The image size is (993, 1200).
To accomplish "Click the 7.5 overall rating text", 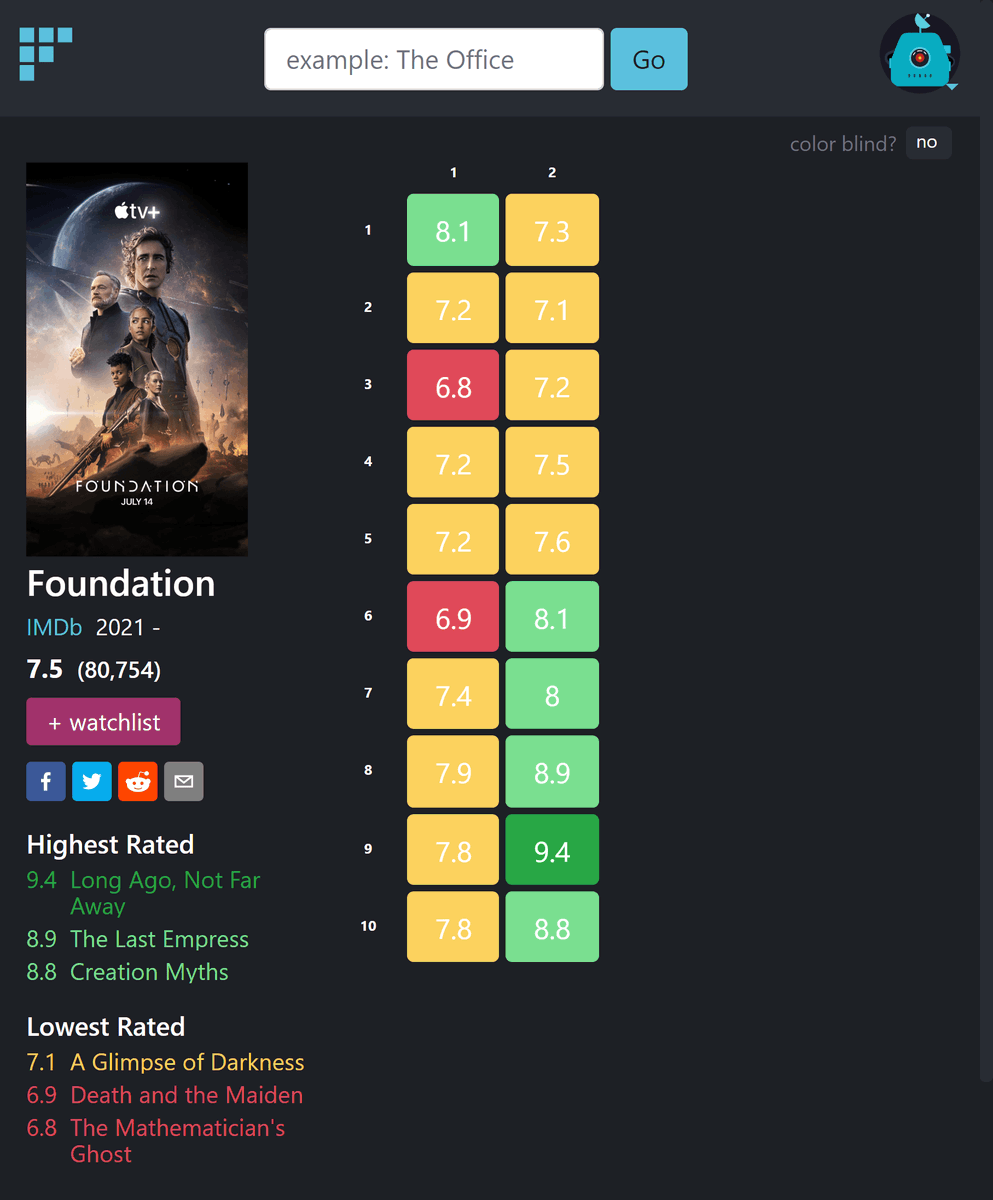I will coord(45,669).
